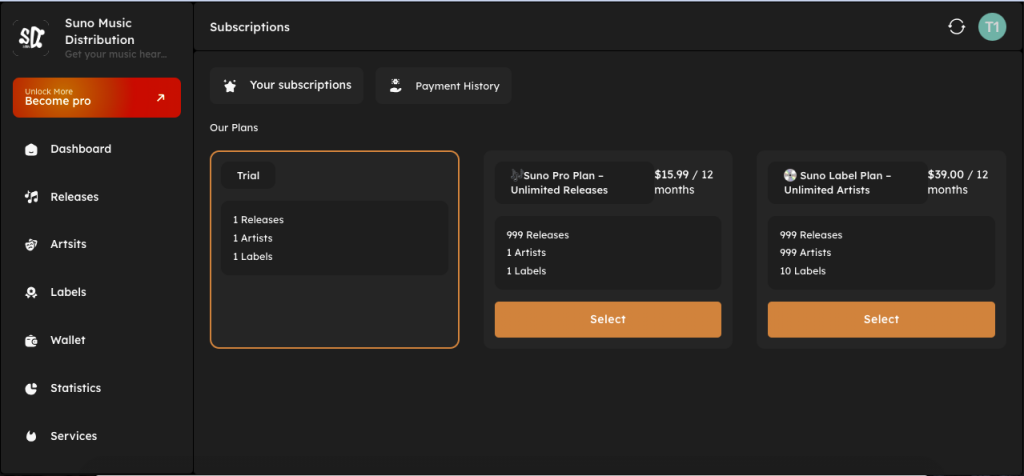The height and width of the screenshot is (476, 1024).
Task: Click the Dashboard icon in sidebar
Action: pos(31,150)
